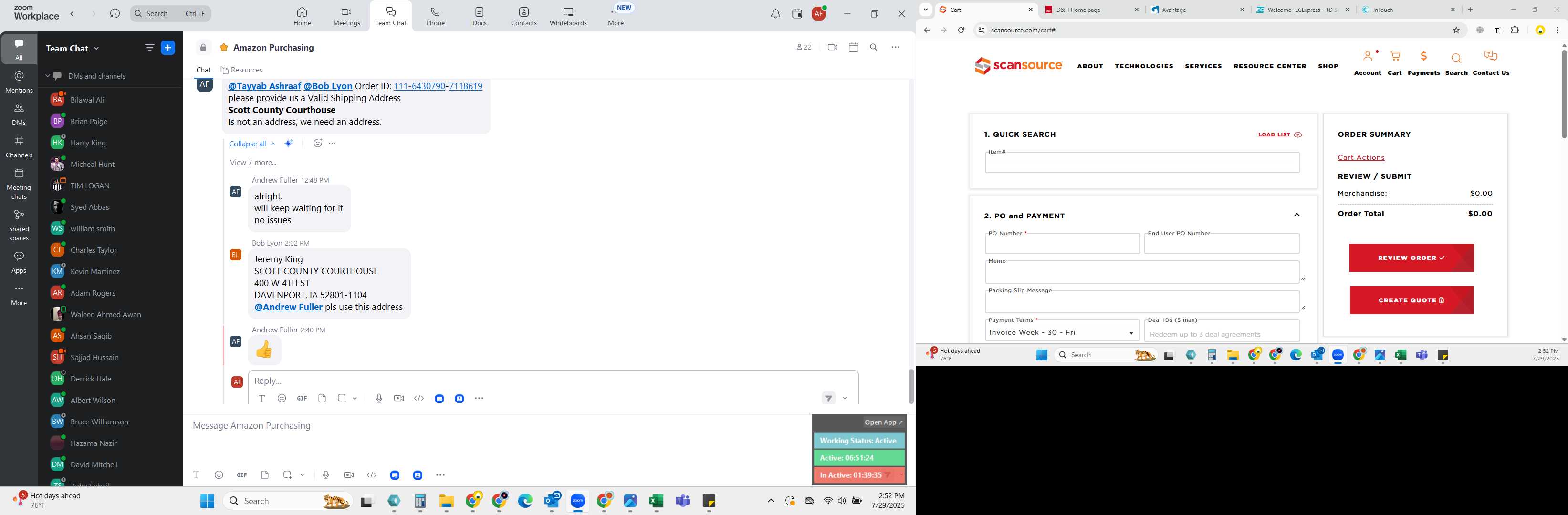Open ScanSource Payments icon
Viewport: 1568px width, 515px height.
pos(1424,63)
